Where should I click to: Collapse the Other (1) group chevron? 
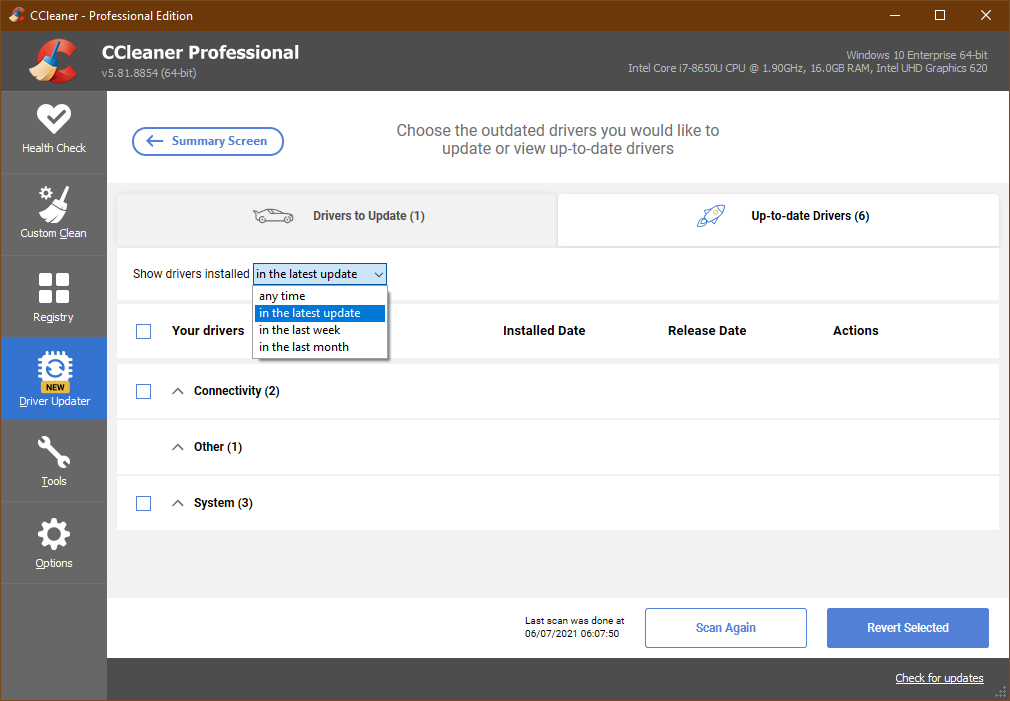click(178, 447)
